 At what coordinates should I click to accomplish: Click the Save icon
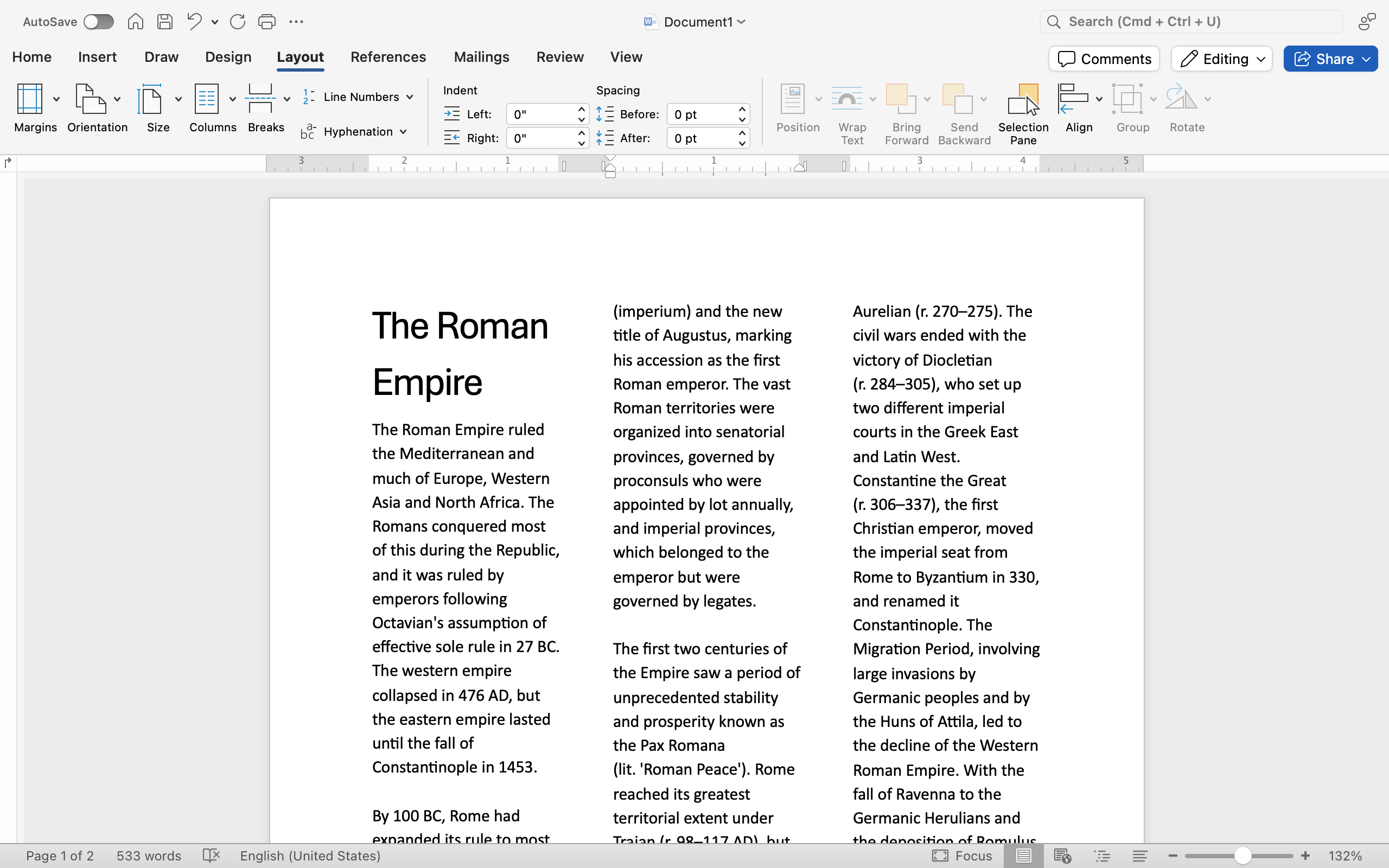pyautogui.click(x=165, y=22)
